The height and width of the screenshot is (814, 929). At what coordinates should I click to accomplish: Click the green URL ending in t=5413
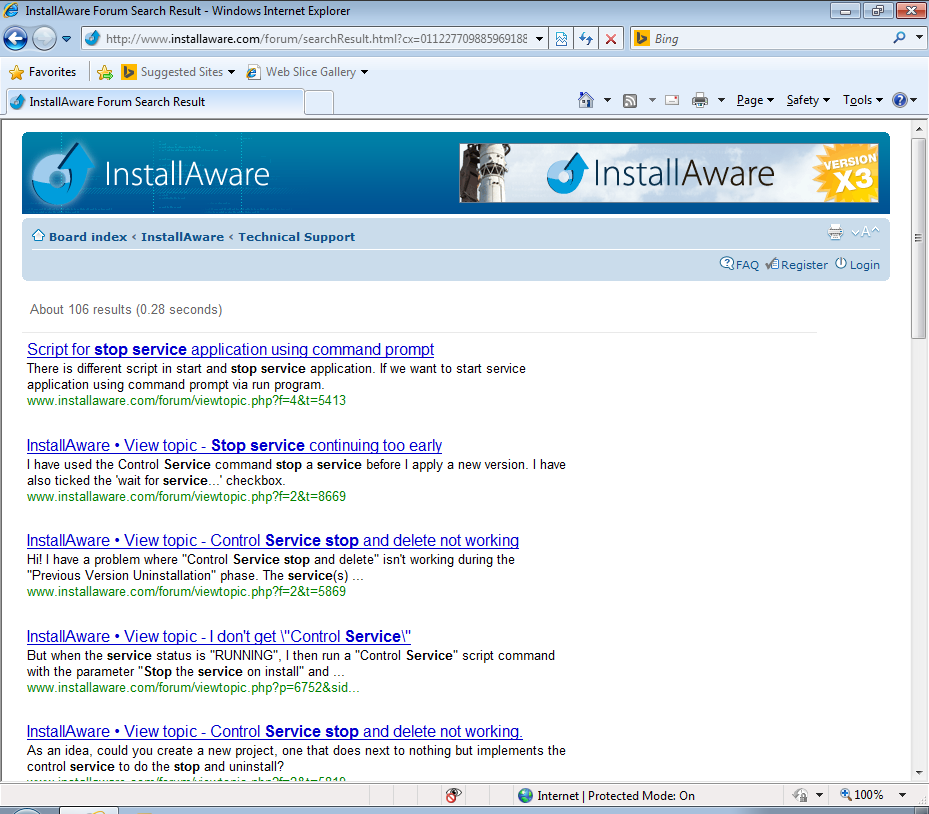coord(186,400)
